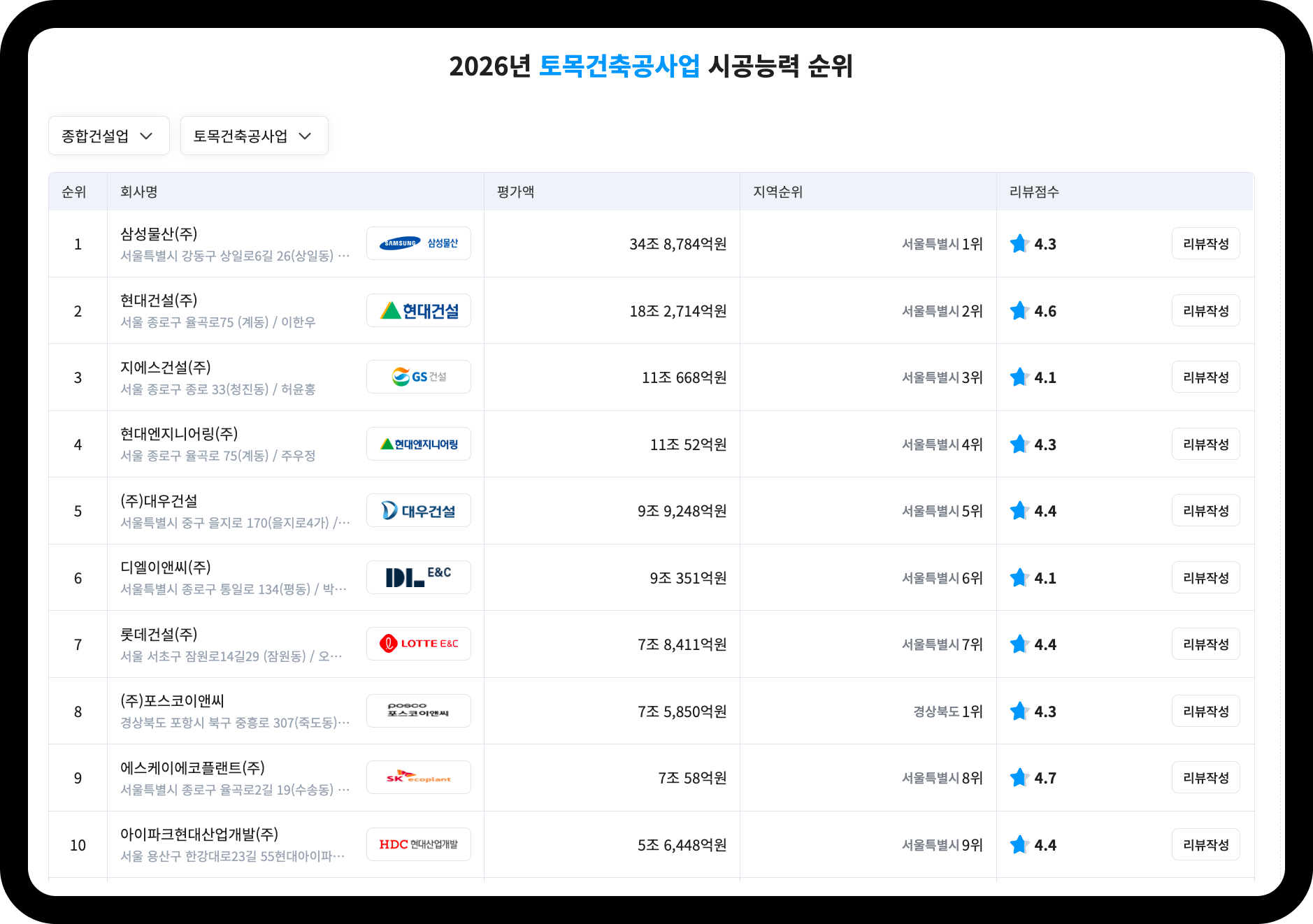
Task: Open the 아이파크현대산업개발(주) company name
Action: pos(199,835)
